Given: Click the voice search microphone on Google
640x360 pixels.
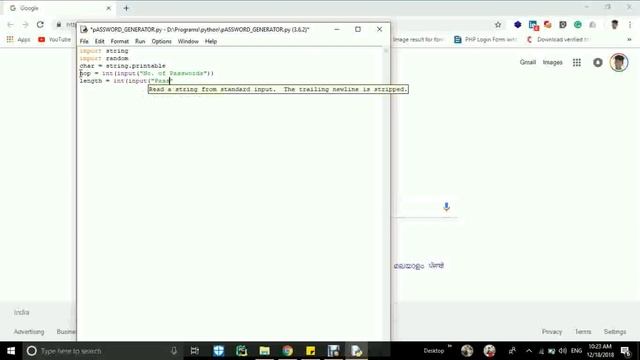Looking at the screenshot, I should point(447,207).
